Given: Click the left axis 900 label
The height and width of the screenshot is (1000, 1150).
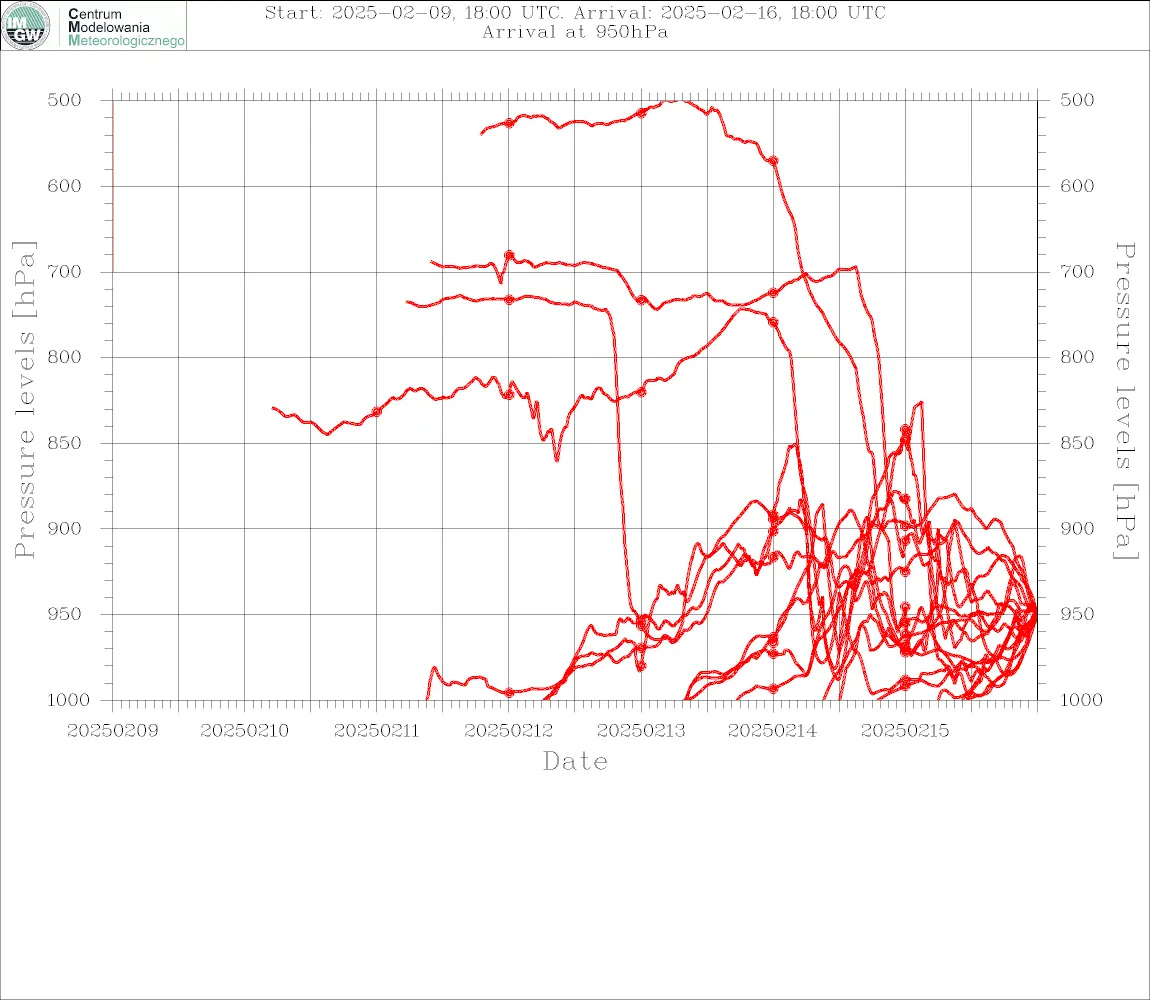Looking at the screenshot, I should click(x=65, y=528).
